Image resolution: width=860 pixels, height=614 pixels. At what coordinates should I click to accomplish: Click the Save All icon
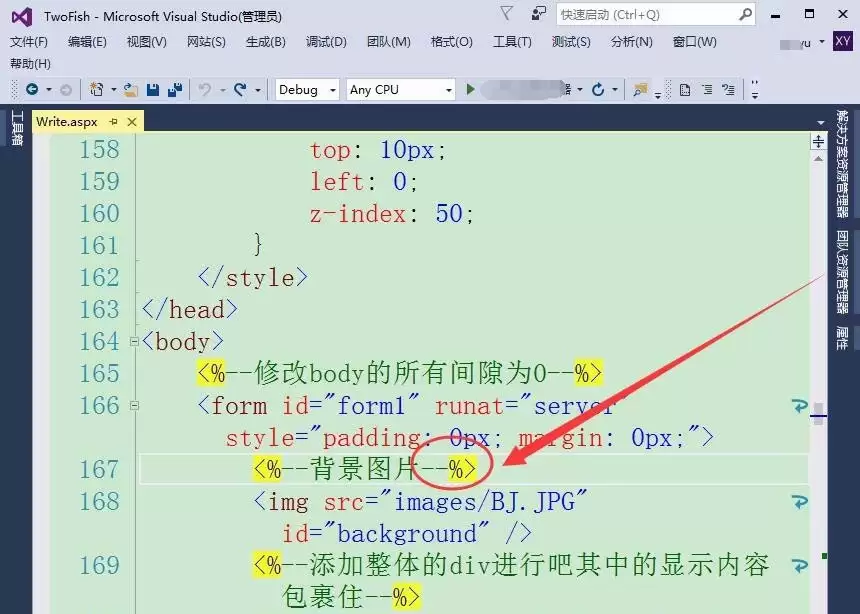click(x=174, y=90)
